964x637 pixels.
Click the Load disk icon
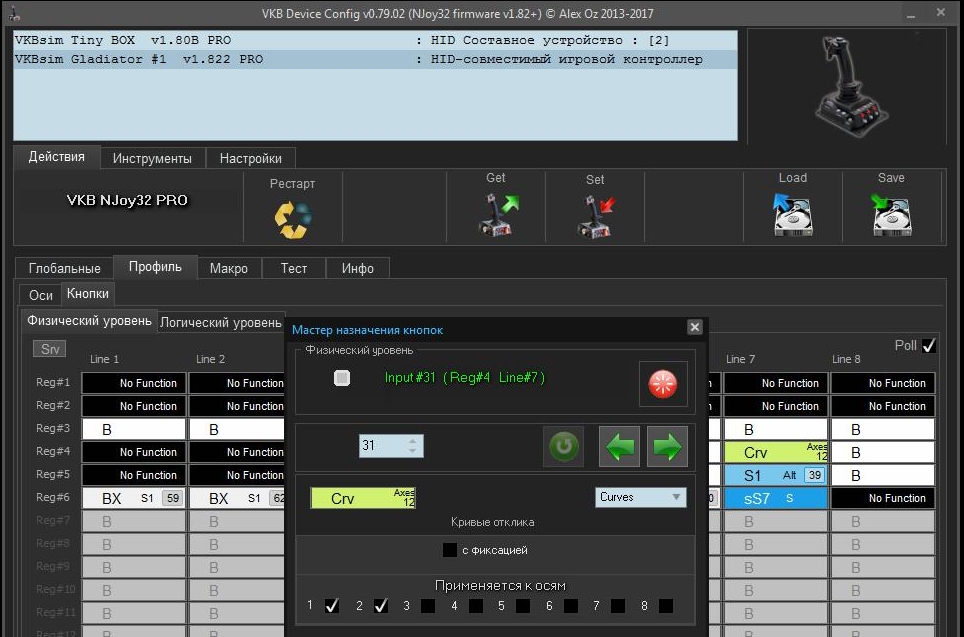793,215
